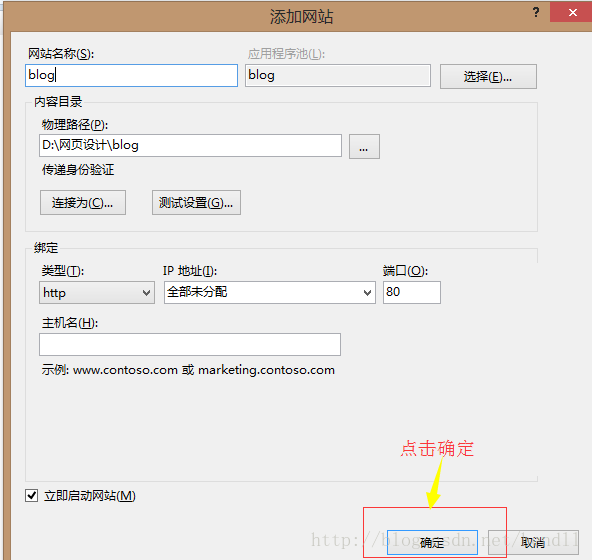Screen dimensions: 592x560
Task: Click the 示例: www.contoso.com hint text
Action: click(188, 370)
